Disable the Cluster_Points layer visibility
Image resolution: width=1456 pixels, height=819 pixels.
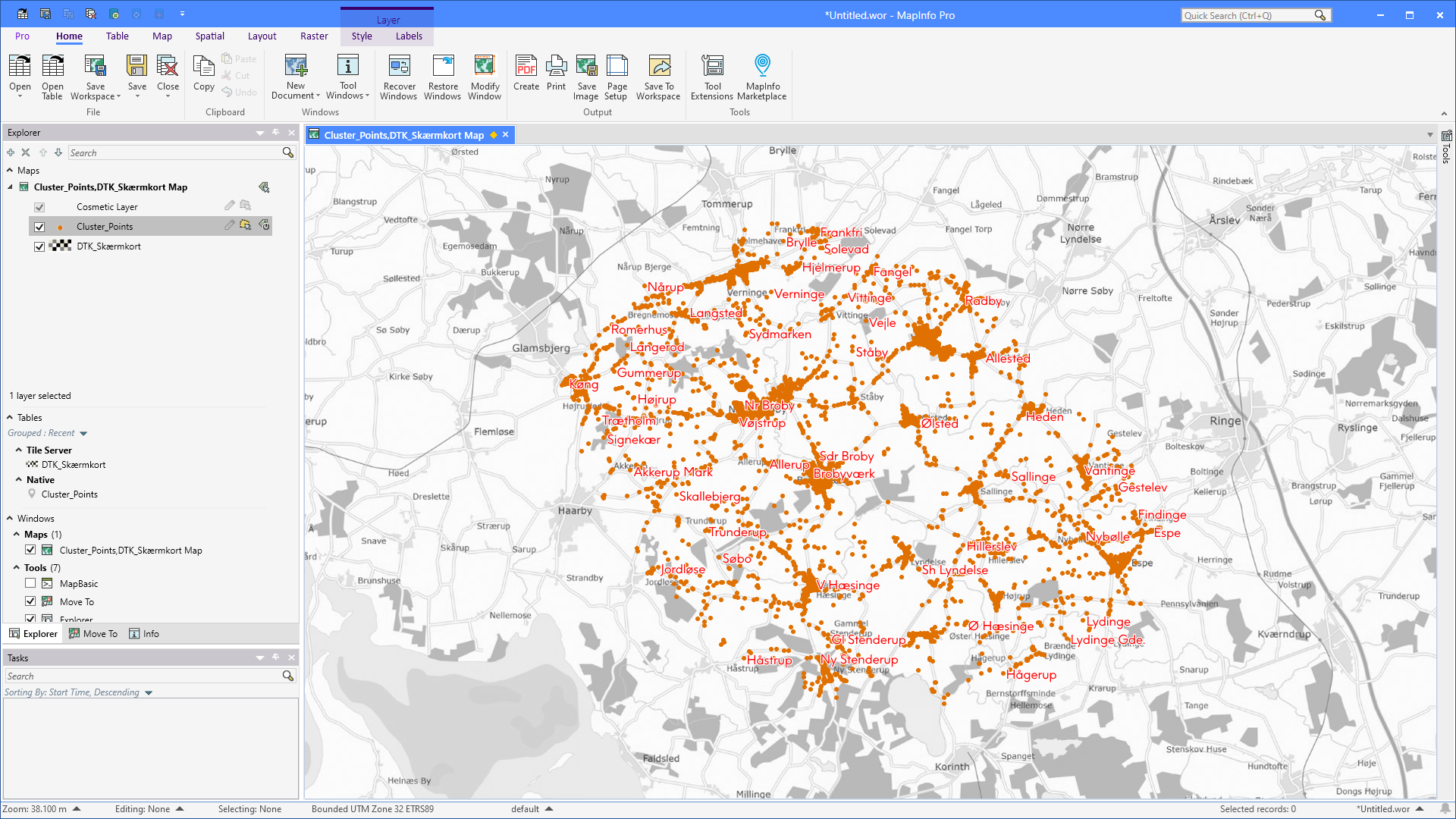[39, 226]
